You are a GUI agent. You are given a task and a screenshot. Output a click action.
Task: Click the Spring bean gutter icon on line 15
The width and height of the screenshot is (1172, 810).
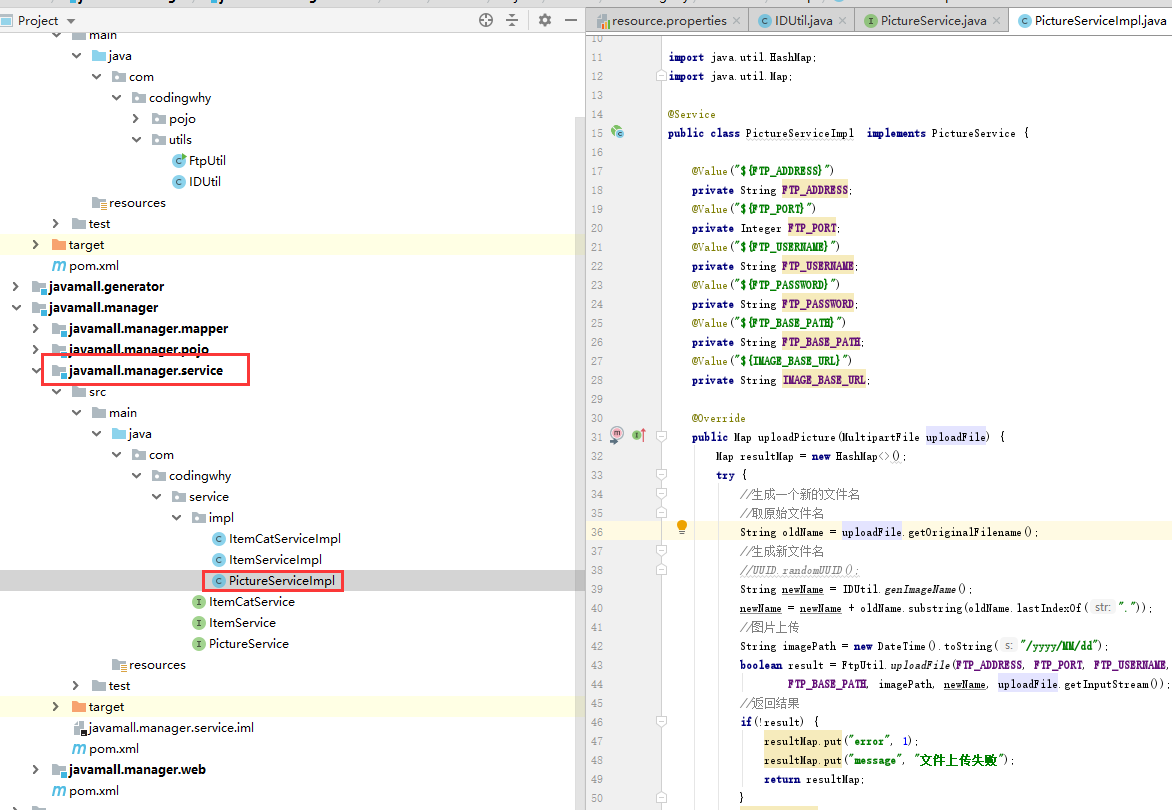[618, 132]
